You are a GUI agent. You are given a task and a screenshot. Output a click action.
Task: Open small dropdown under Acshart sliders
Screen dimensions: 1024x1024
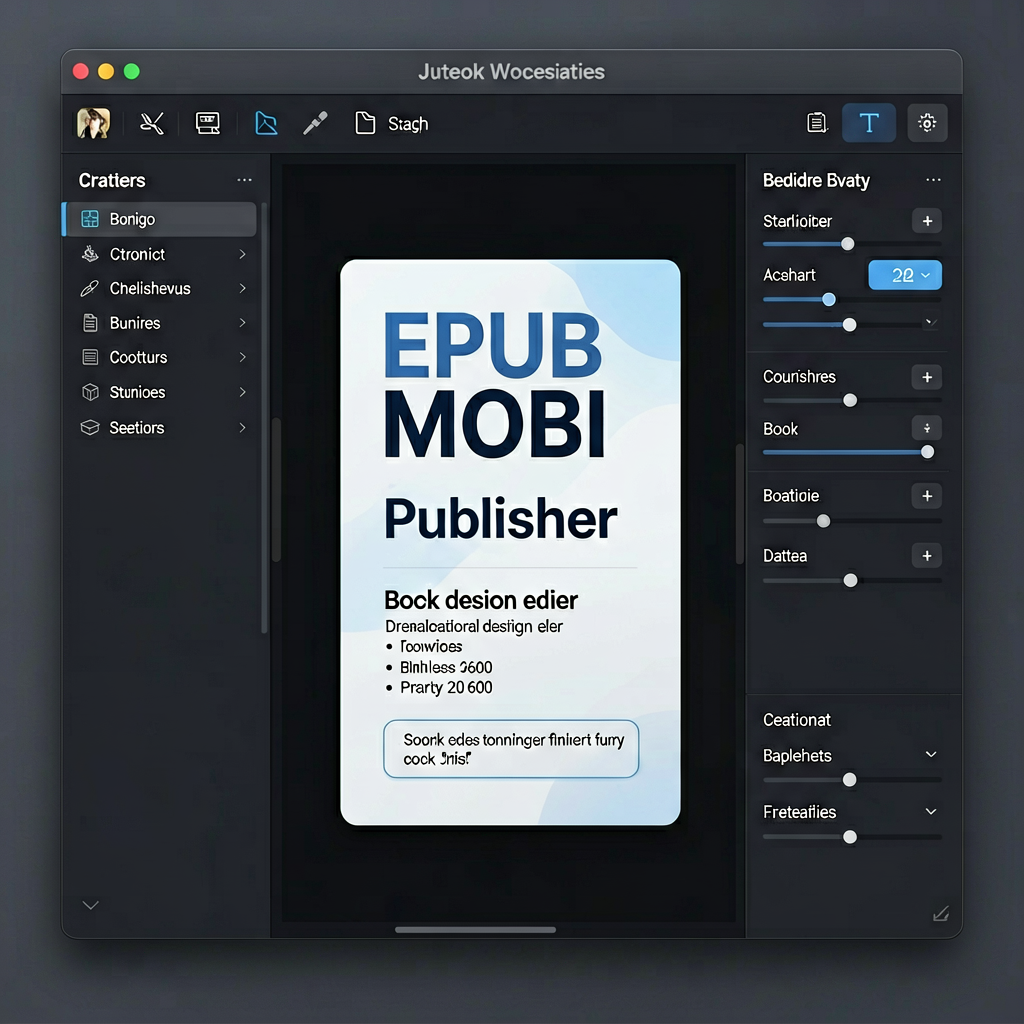pyautogui.click(x=931, y=322)
